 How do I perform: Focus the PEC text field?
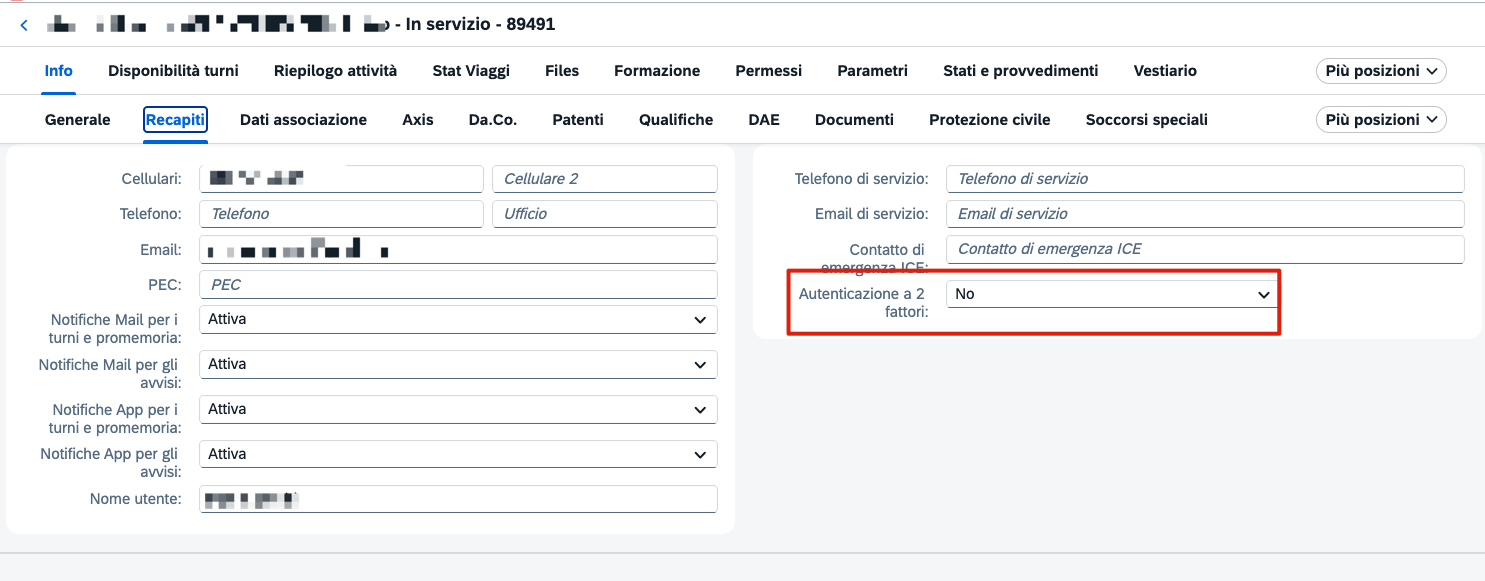[458, 284]
